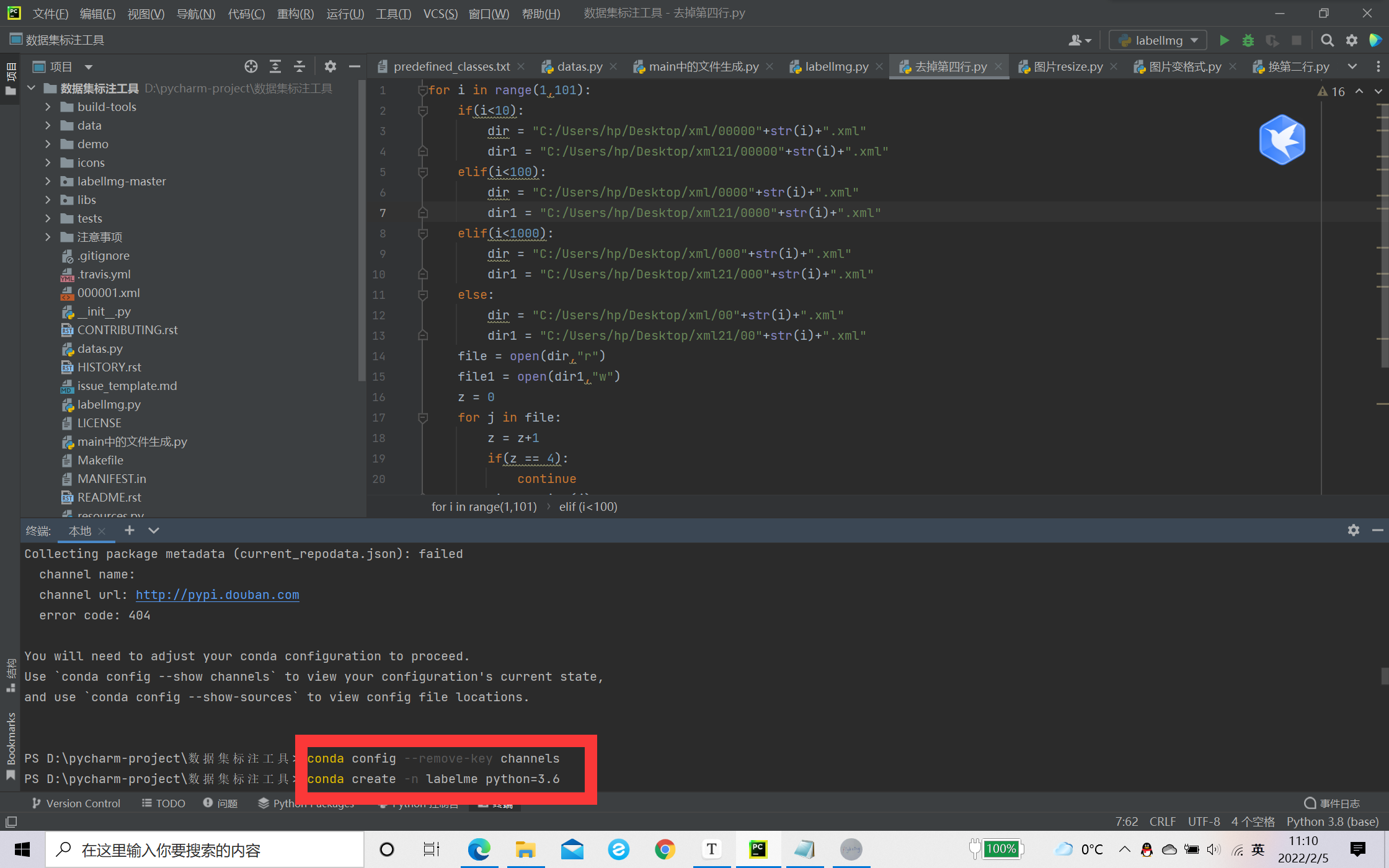Expand the labelImg-master folder
1389x868 pixels.
(48, 181)
